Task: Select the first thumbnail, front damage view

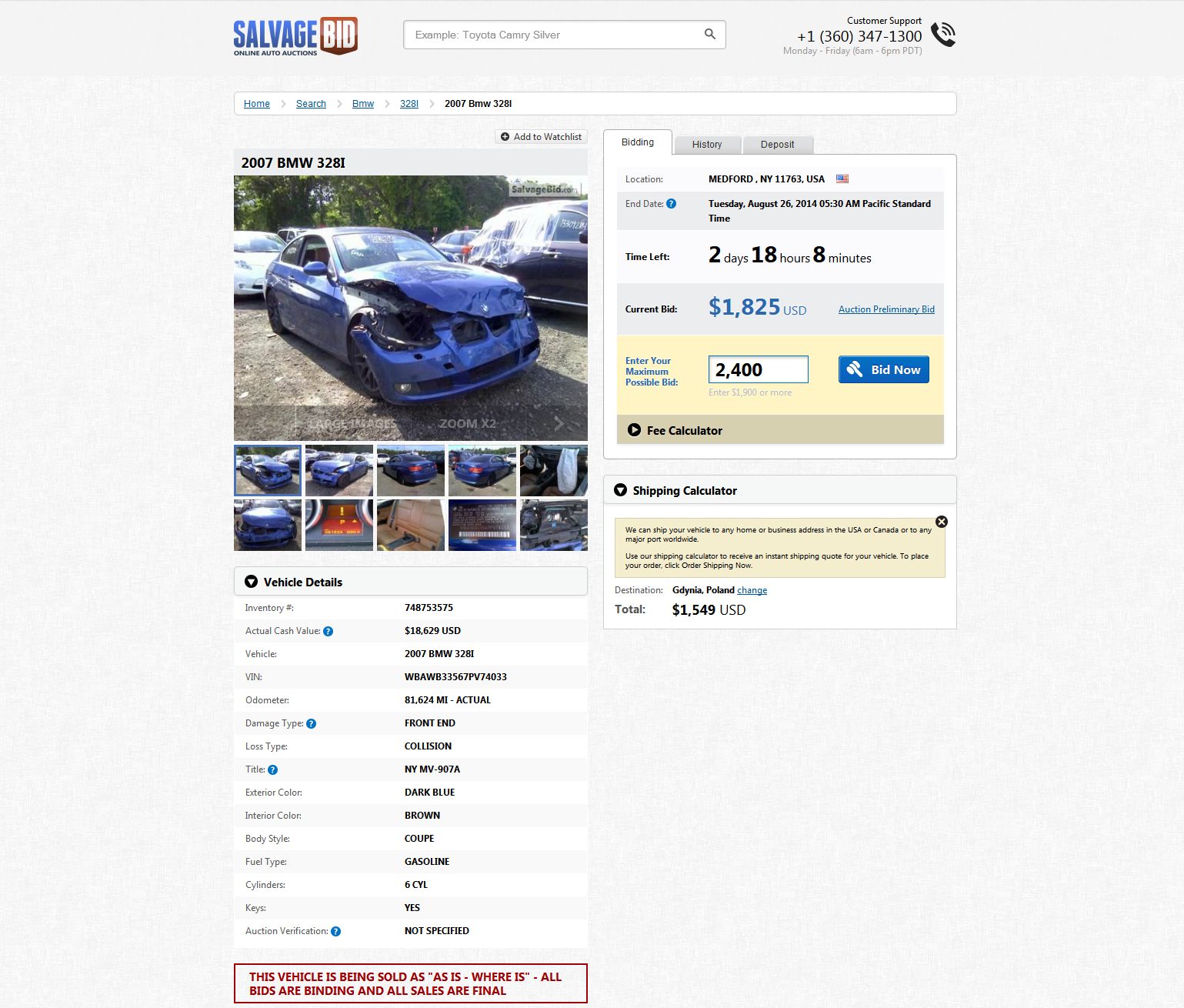Action: tap(268, 470)
